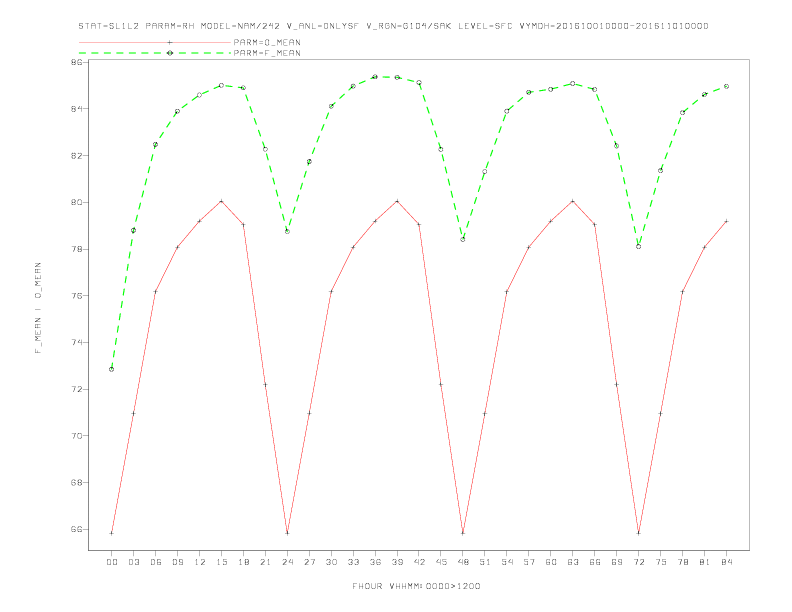This screenshot has width=792, height=612.
Task: Click the y-axis tick label 78
Action: click(77, 249)
